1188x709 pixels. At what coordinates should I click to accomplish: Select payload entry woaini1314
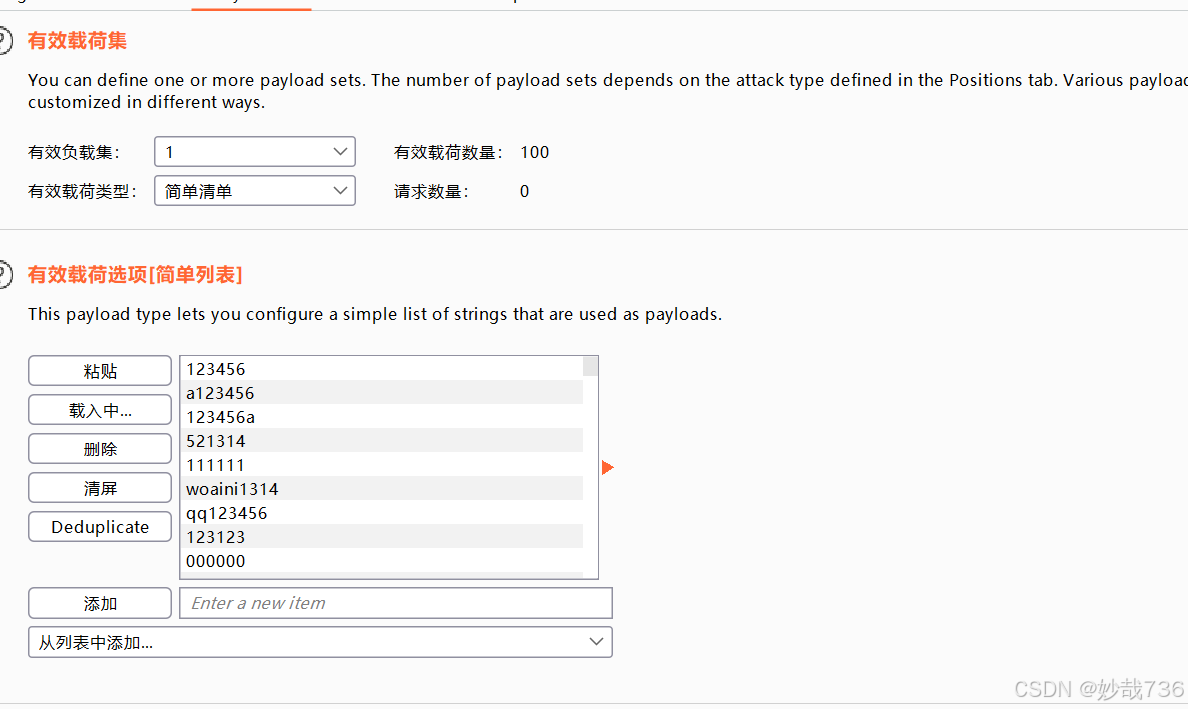pyautogui.click(x=382, y=489)
